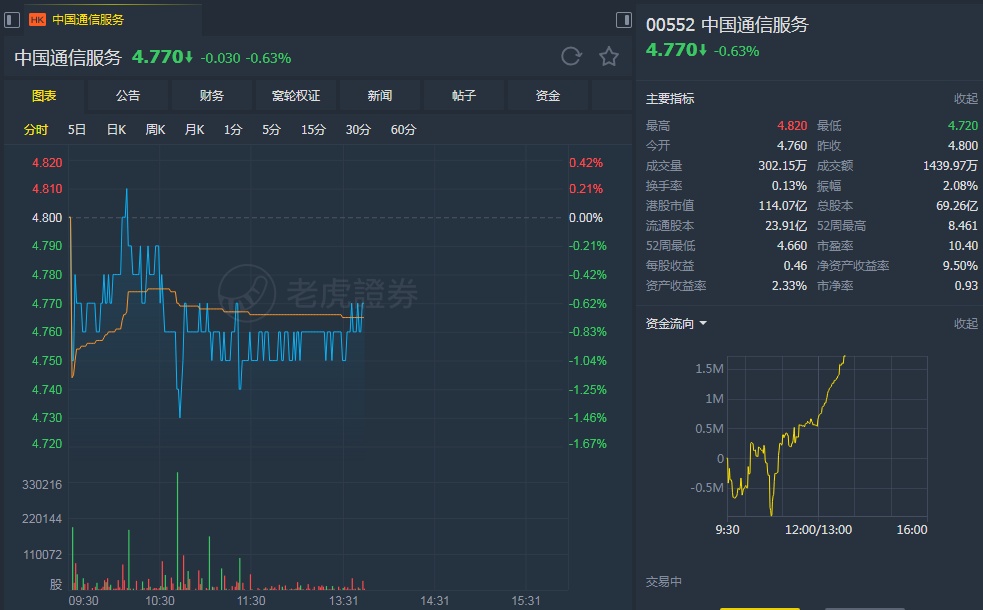Image resolution: width=983 pixels, height=610 pixels.
Task: Click the 交易中 trading status text
Action: pyautogui.click(x=663, y=582)
